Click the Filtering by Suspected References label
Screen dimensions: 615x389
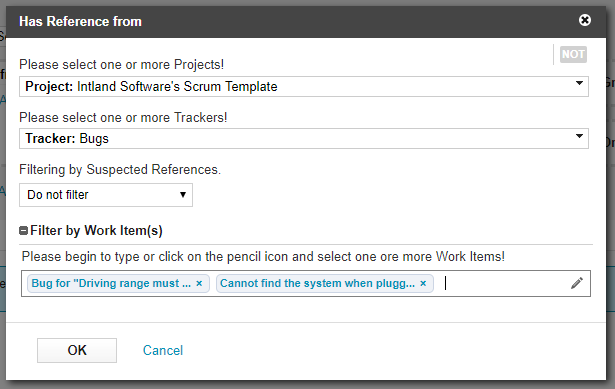click(x=120, y=169)
